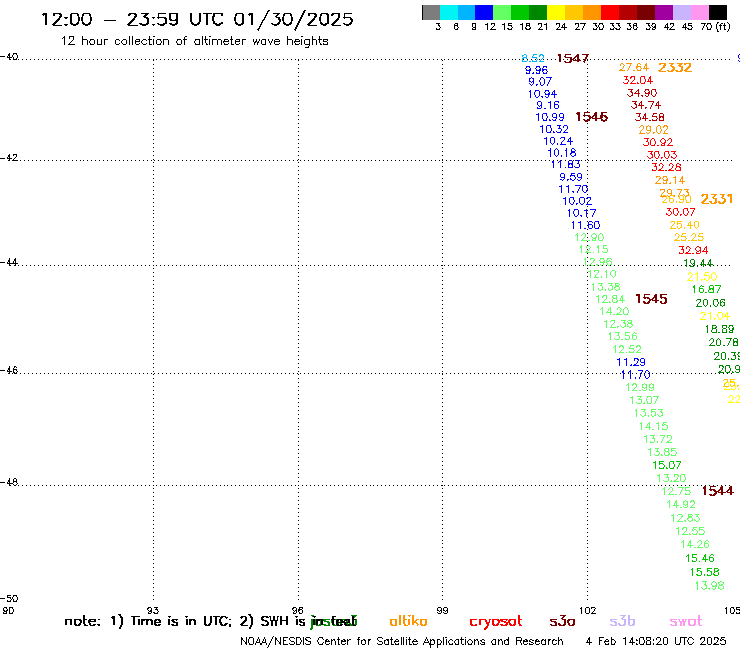740x650 pixels.
Task: Click the wave height value '15.58'
Action: 704,572
